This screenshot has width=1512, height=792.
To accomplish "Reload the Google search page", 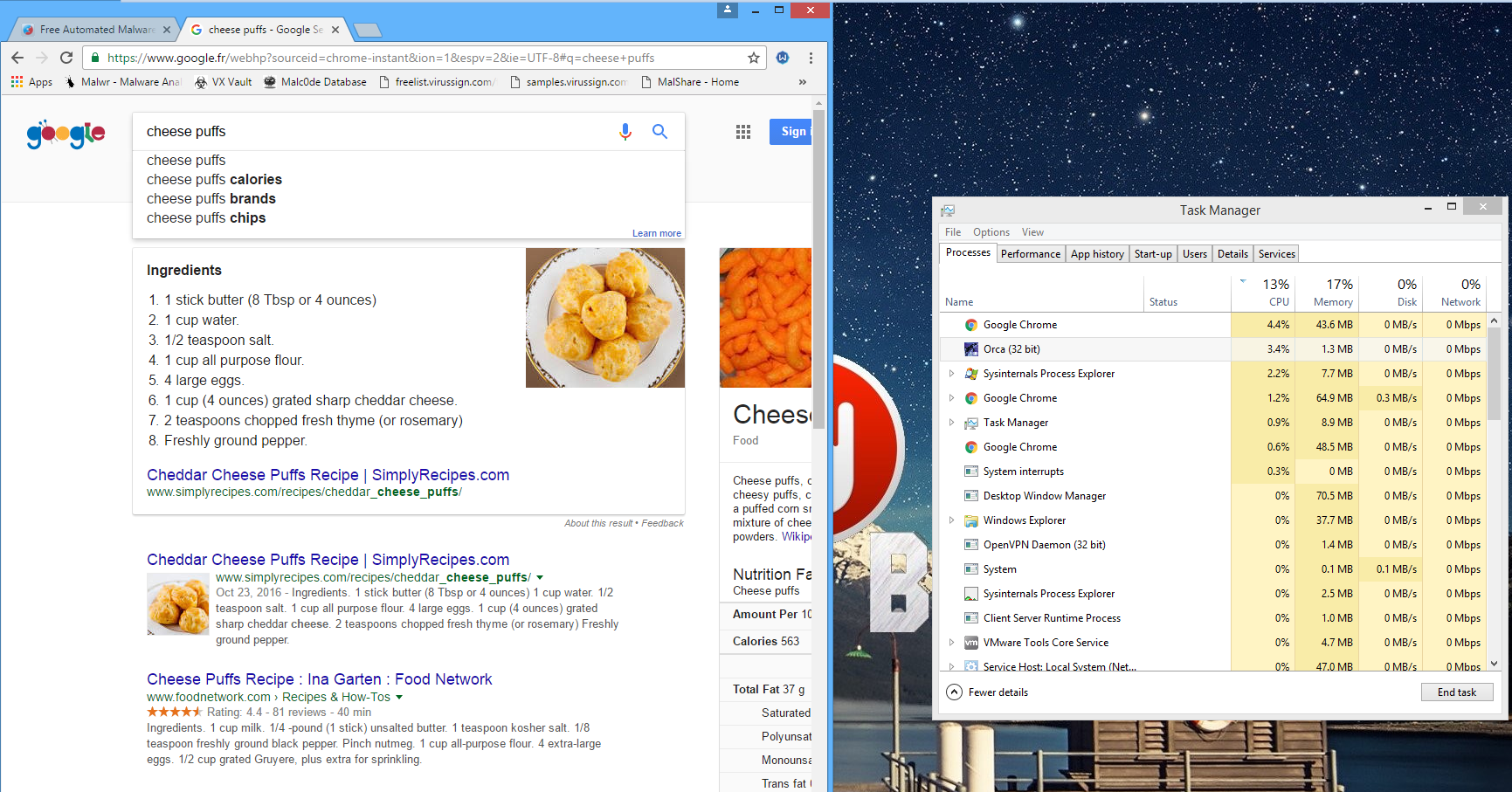I will click(66, 58).
